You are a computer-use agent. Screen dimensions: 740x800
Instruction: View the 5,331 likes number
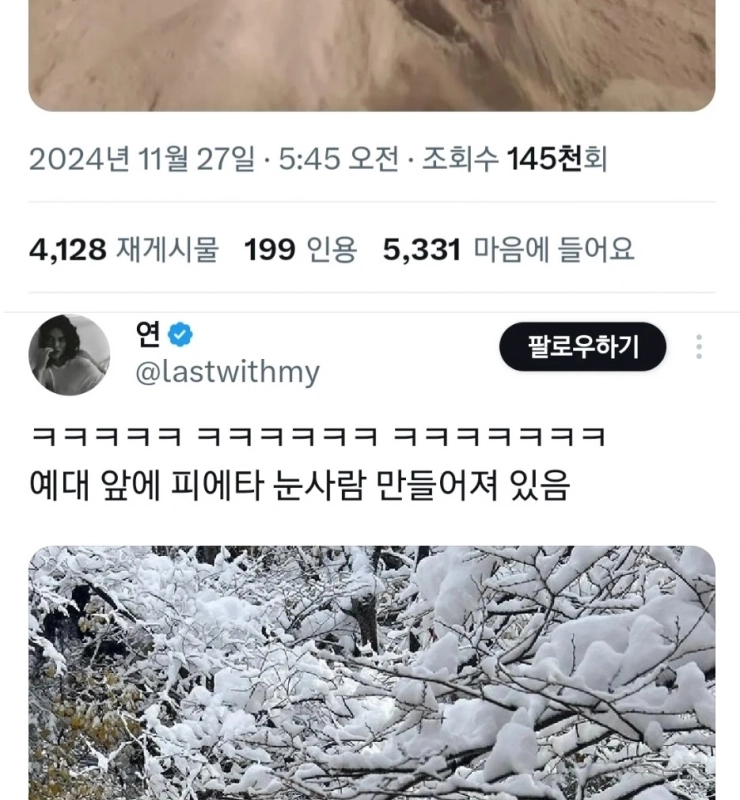(422, 250)
